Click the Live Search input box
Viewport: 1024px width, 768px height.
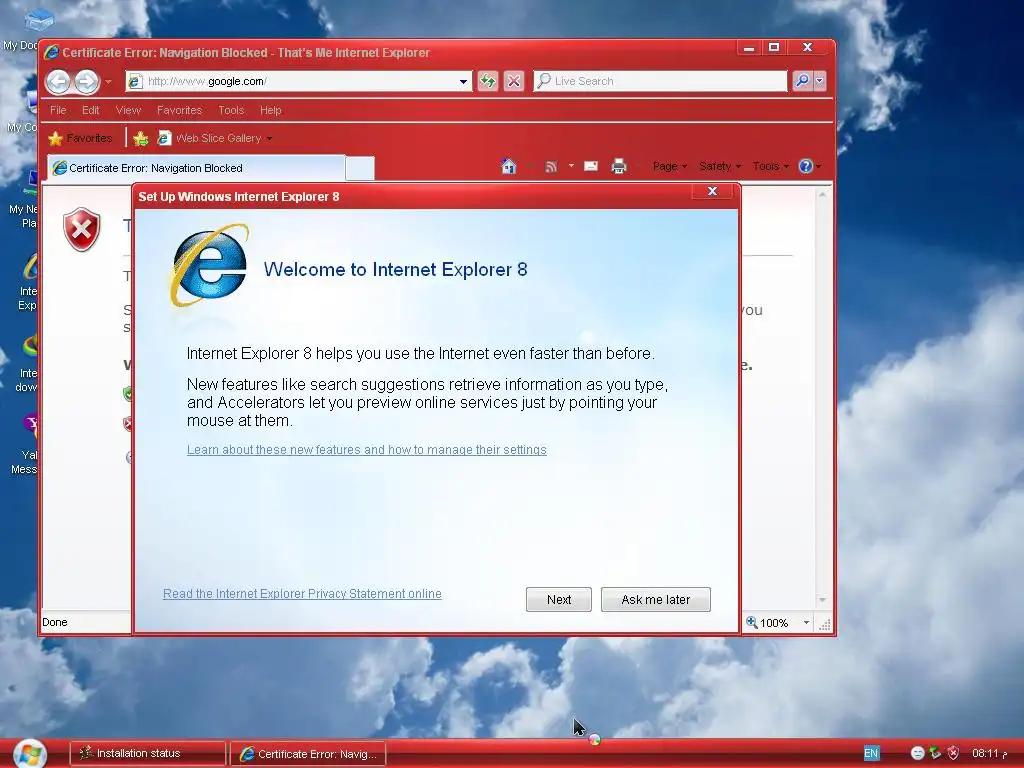(x=660, y=81)
